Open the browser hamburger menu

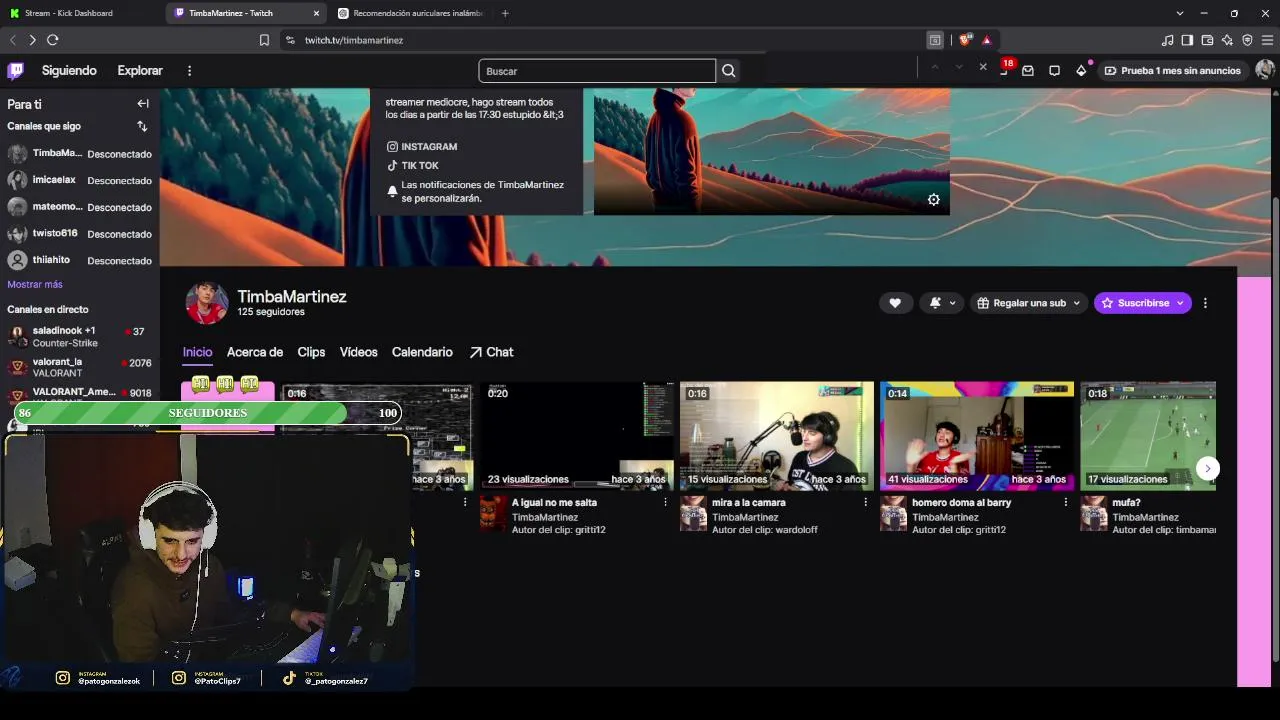[x=1268, y=40]
